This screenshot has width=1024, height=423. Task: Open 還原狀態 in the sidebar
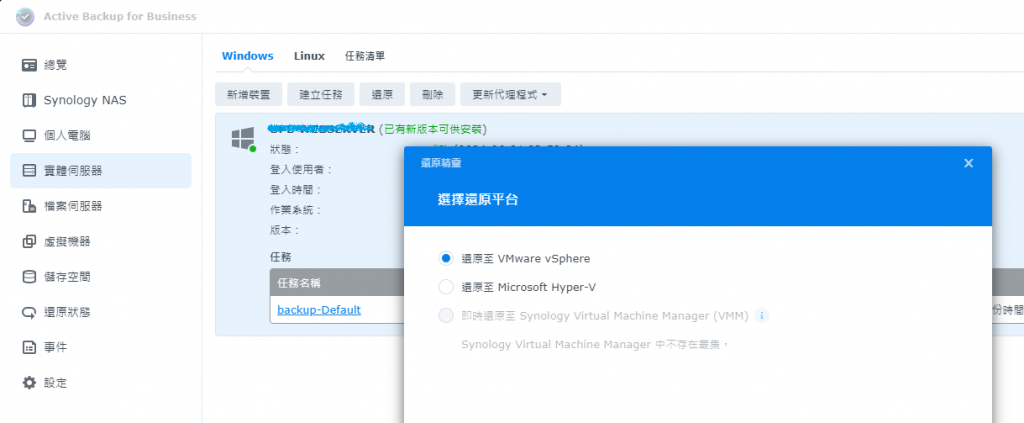coord(101,312)
